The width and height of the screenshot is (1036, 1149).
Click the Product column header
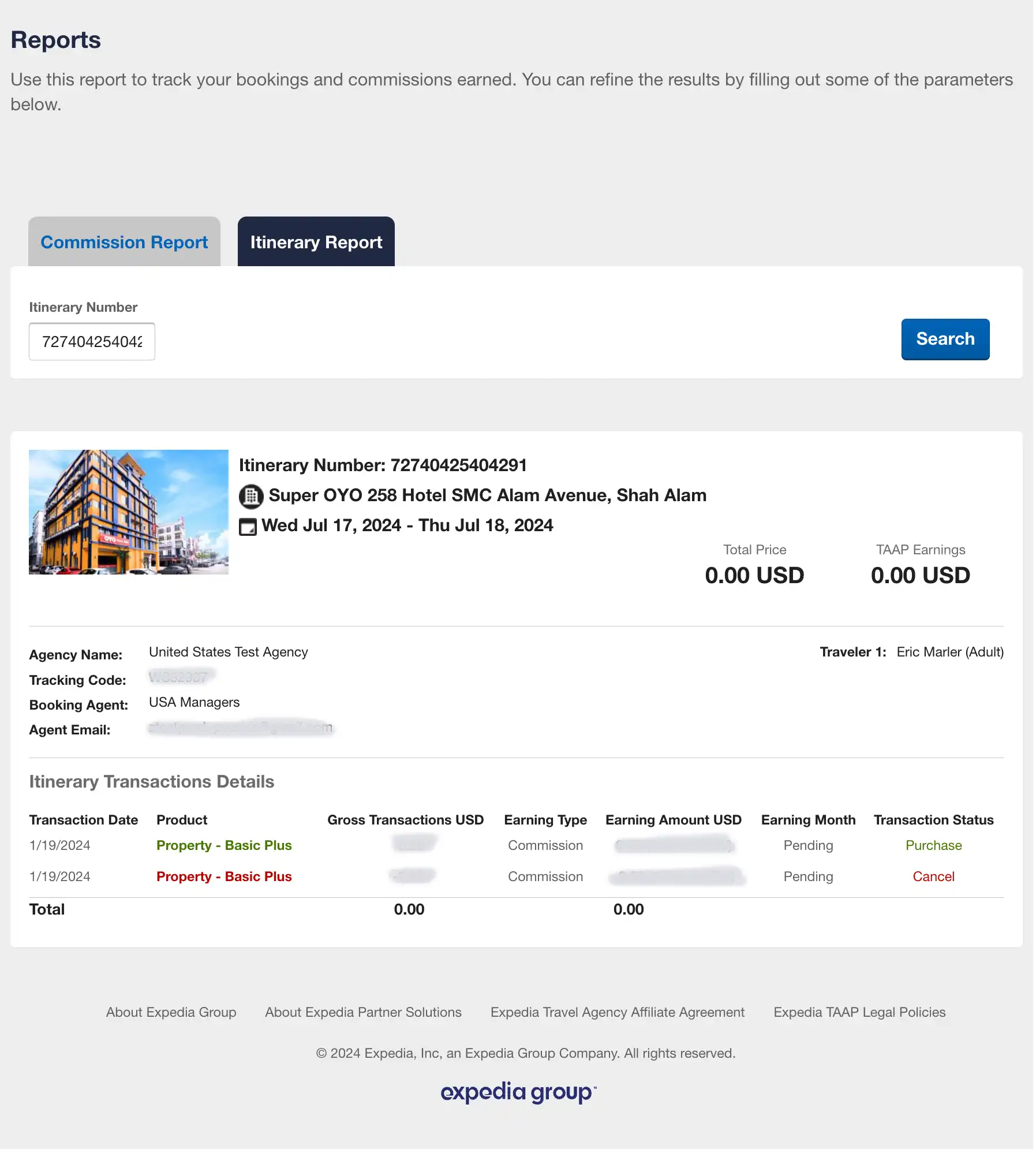tap(182, 820)
